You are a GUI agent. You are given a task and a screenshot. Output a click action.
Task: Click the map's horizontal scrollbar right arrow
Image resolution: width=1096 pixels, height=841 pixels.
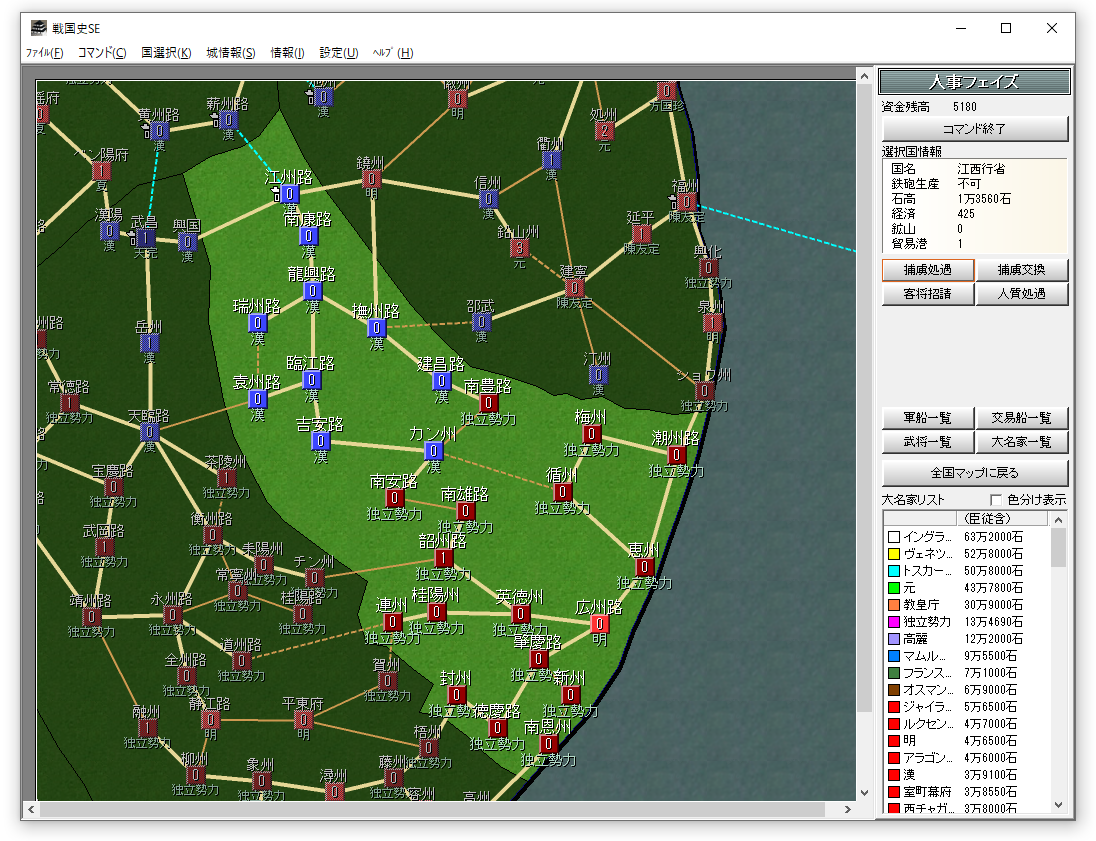click(x=848, y=809)
